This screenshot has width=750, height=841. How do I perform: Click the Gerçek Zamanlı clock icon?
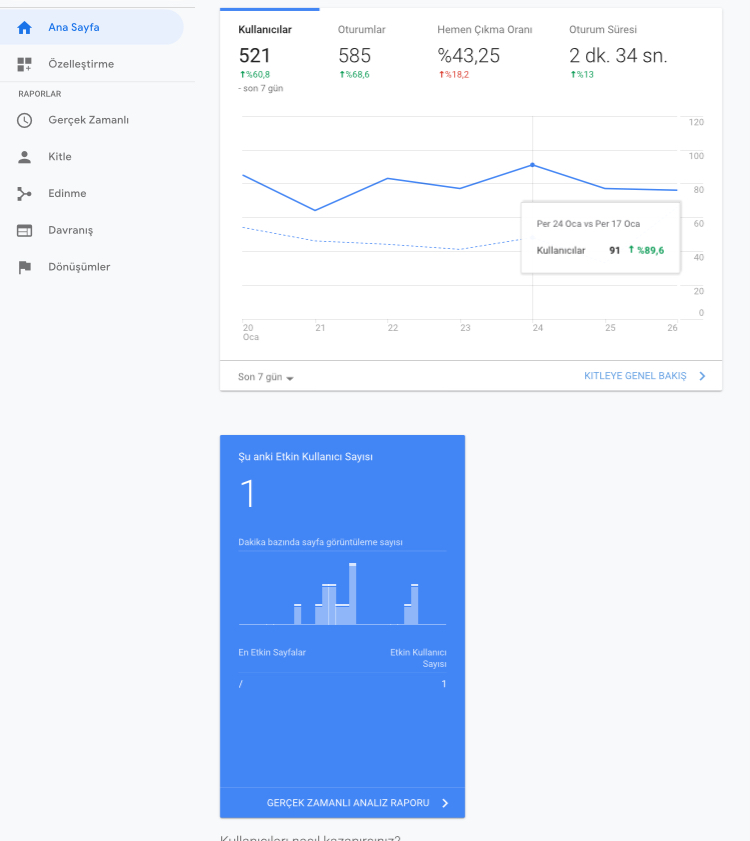tap(24, 120)
